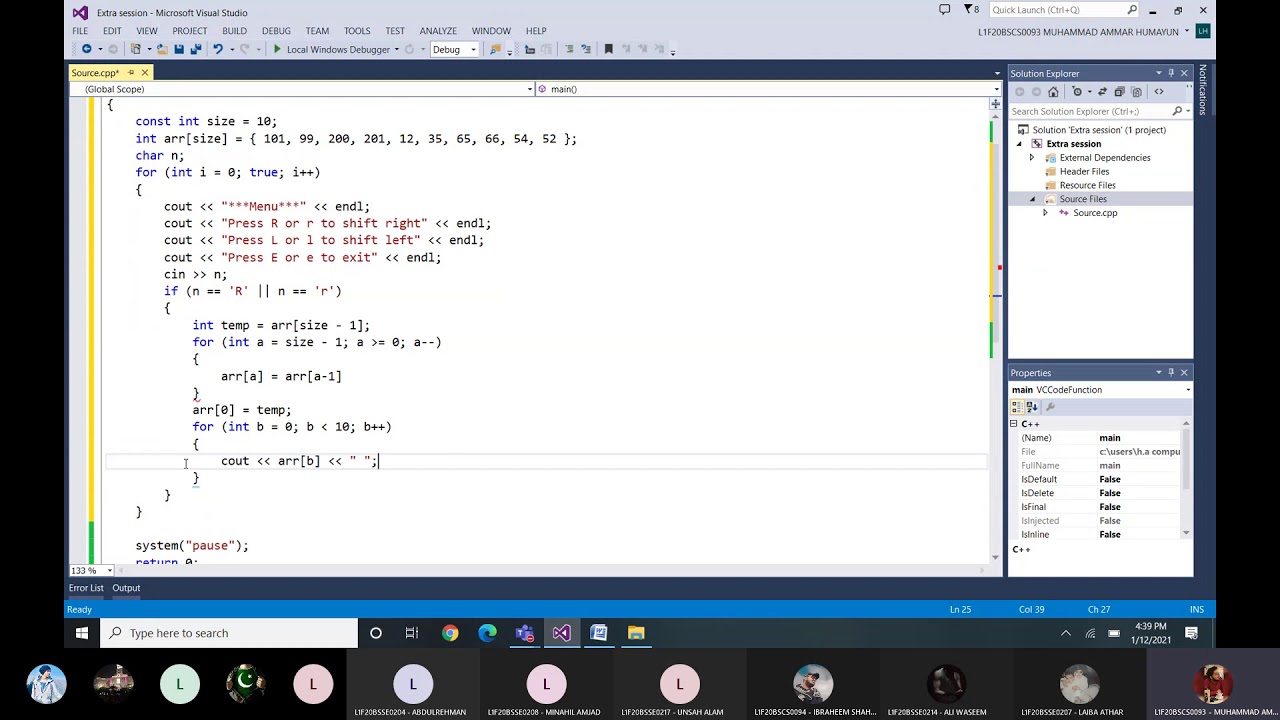Collapse the C++ category in Properties
Image resolution: width=1280 pixels, height=720 pixels.
1013,424
